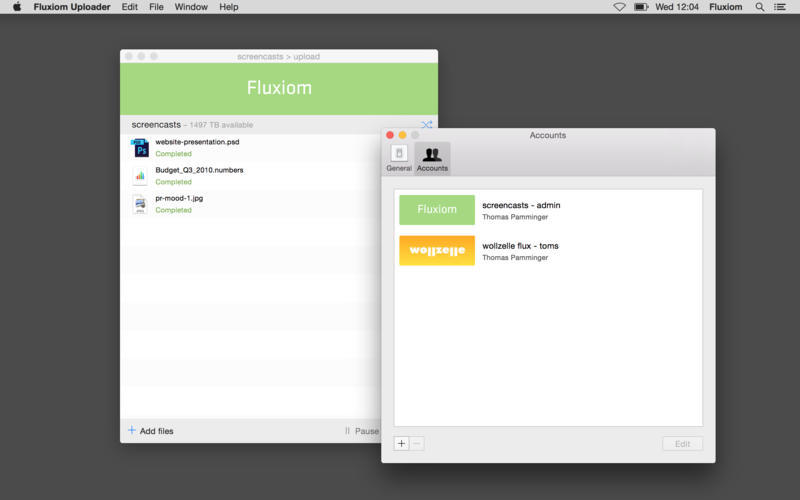Image resolution: width=800 pixels, height=500 pixels.
Task: Click the Fluxiom user name in the menu bar
Action: pos(726,7)
